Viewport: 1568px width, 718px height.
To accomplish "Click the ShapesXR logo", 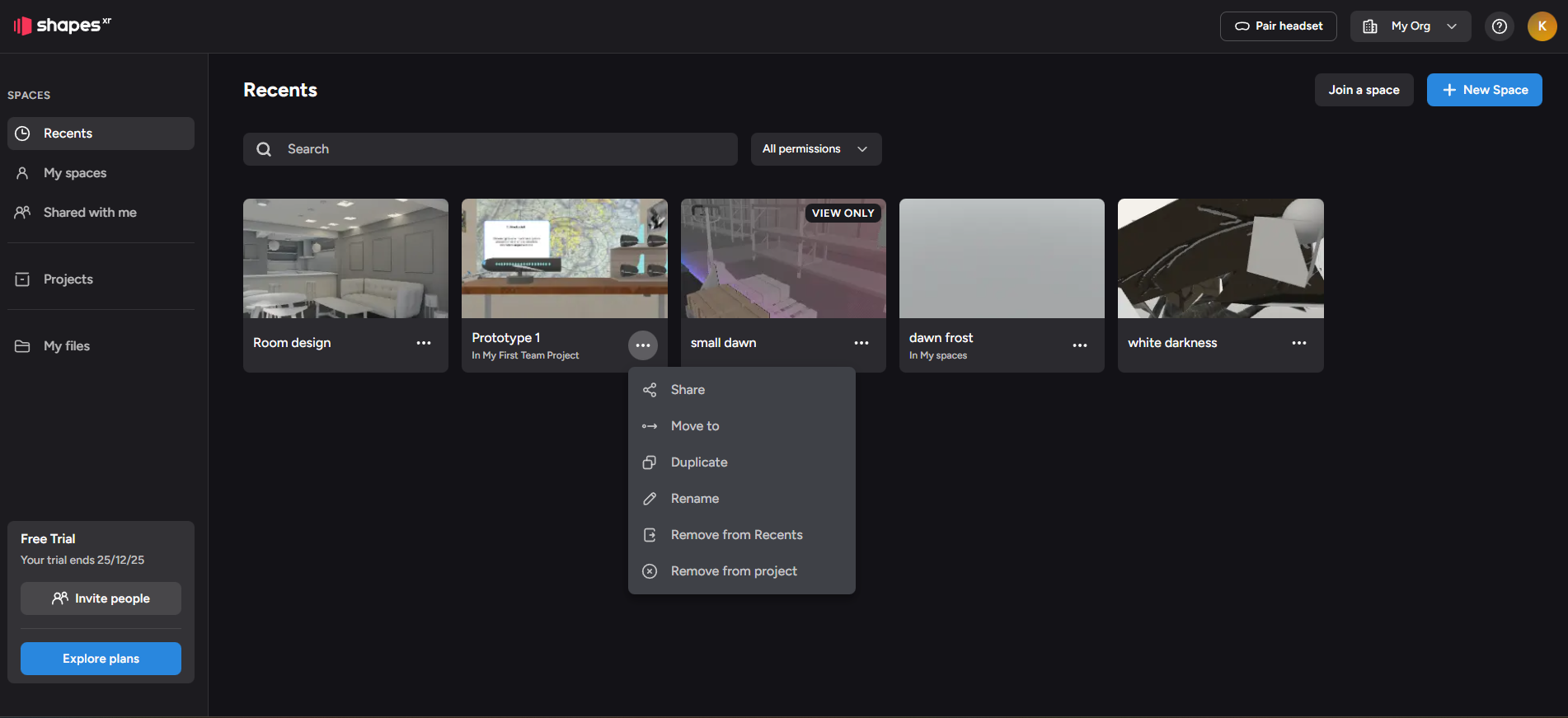I will click(x=62, y=26).
